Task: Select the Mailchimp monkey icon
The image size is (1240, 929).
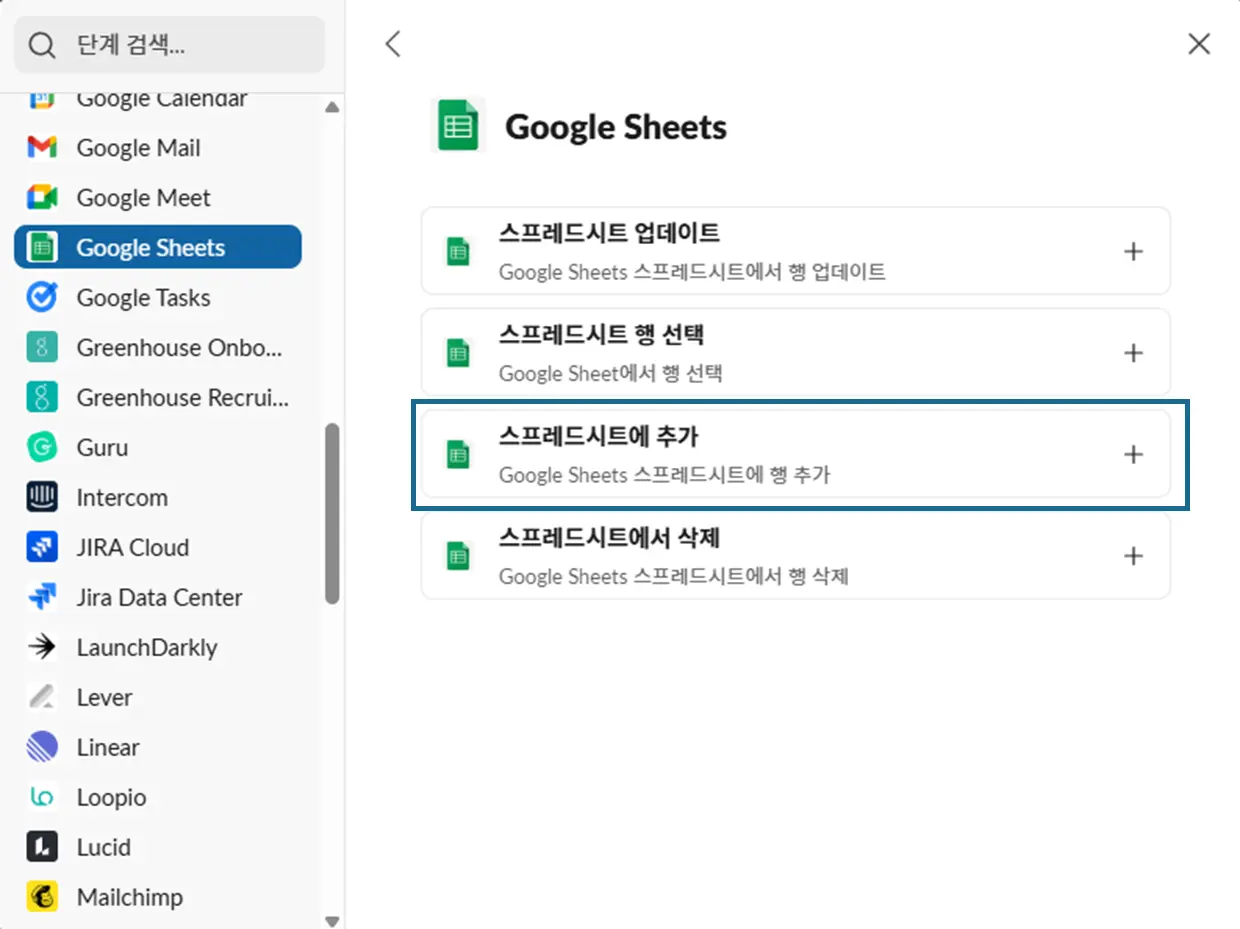Action: tap(42, 898)
